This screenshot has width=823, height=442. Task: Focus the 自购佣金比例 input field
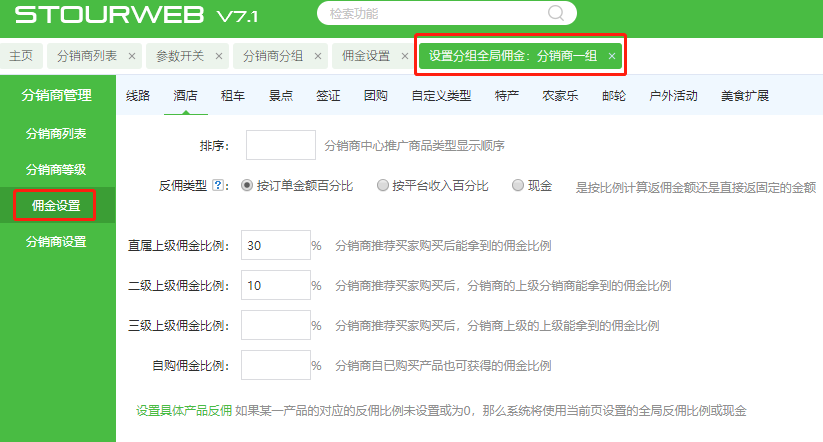click(276, 365)
